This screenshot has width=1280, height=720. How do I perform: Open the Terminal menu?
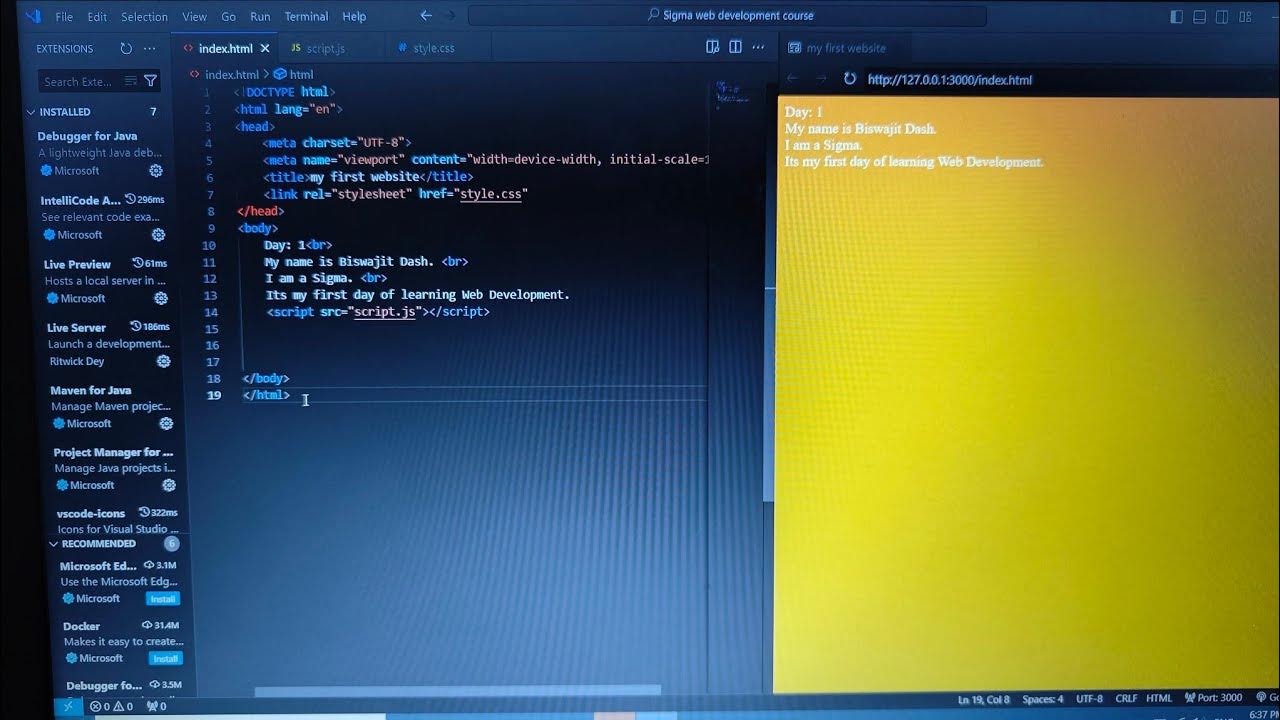click(306, 17)
